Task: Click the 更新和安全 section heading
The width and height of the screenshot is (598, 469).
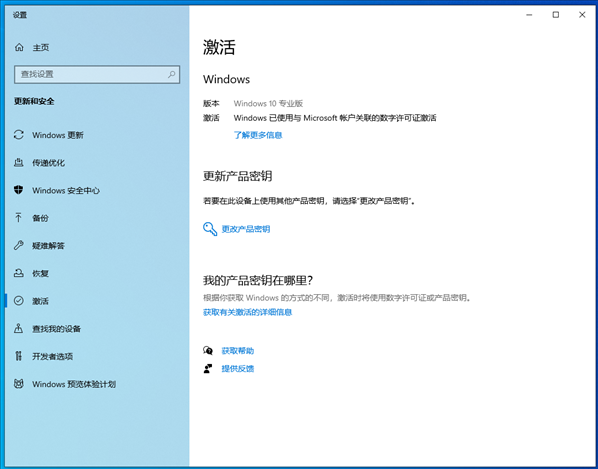Action: click(x=34, y=101)
